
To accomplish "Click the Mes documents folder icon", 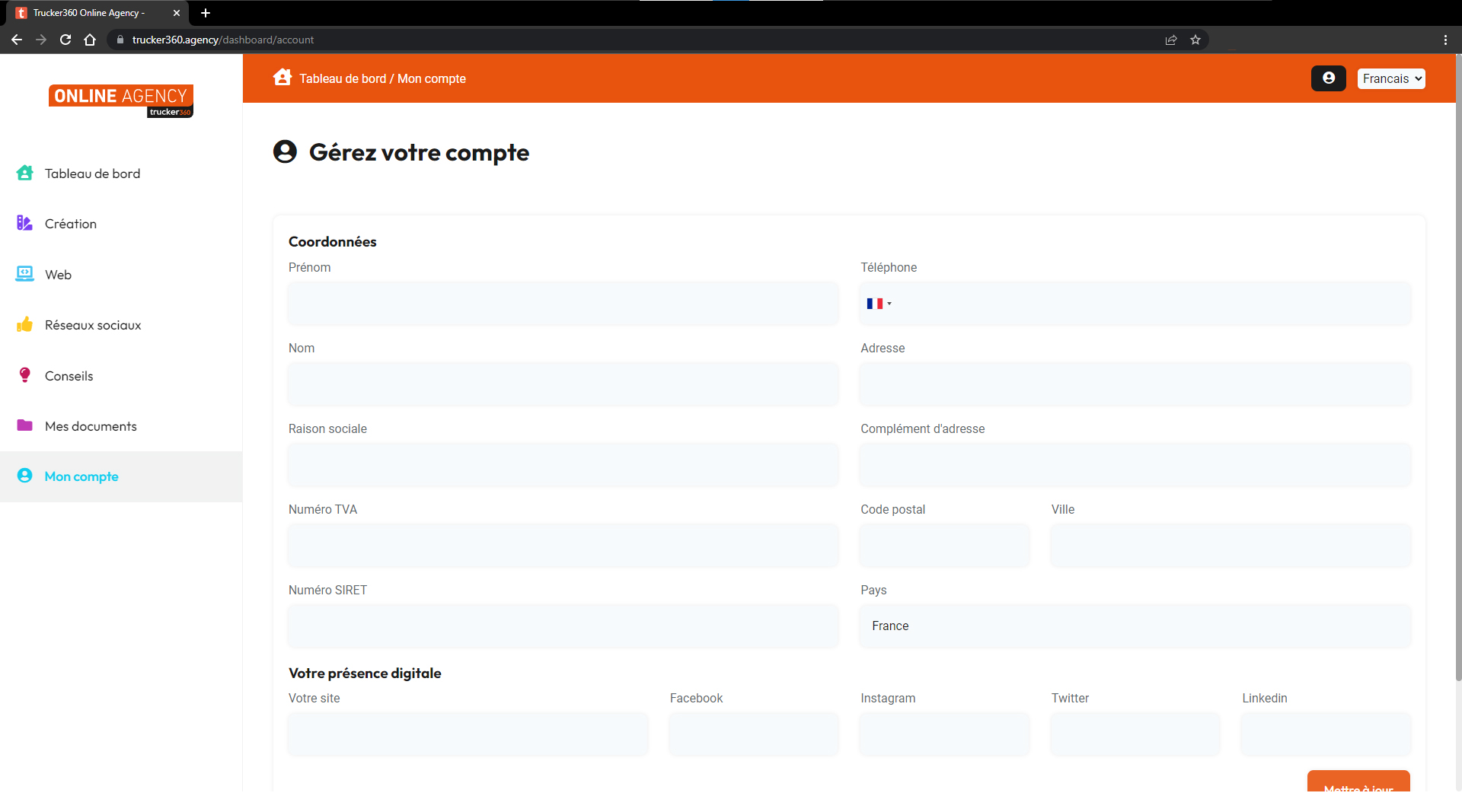I will coord(24,425).
